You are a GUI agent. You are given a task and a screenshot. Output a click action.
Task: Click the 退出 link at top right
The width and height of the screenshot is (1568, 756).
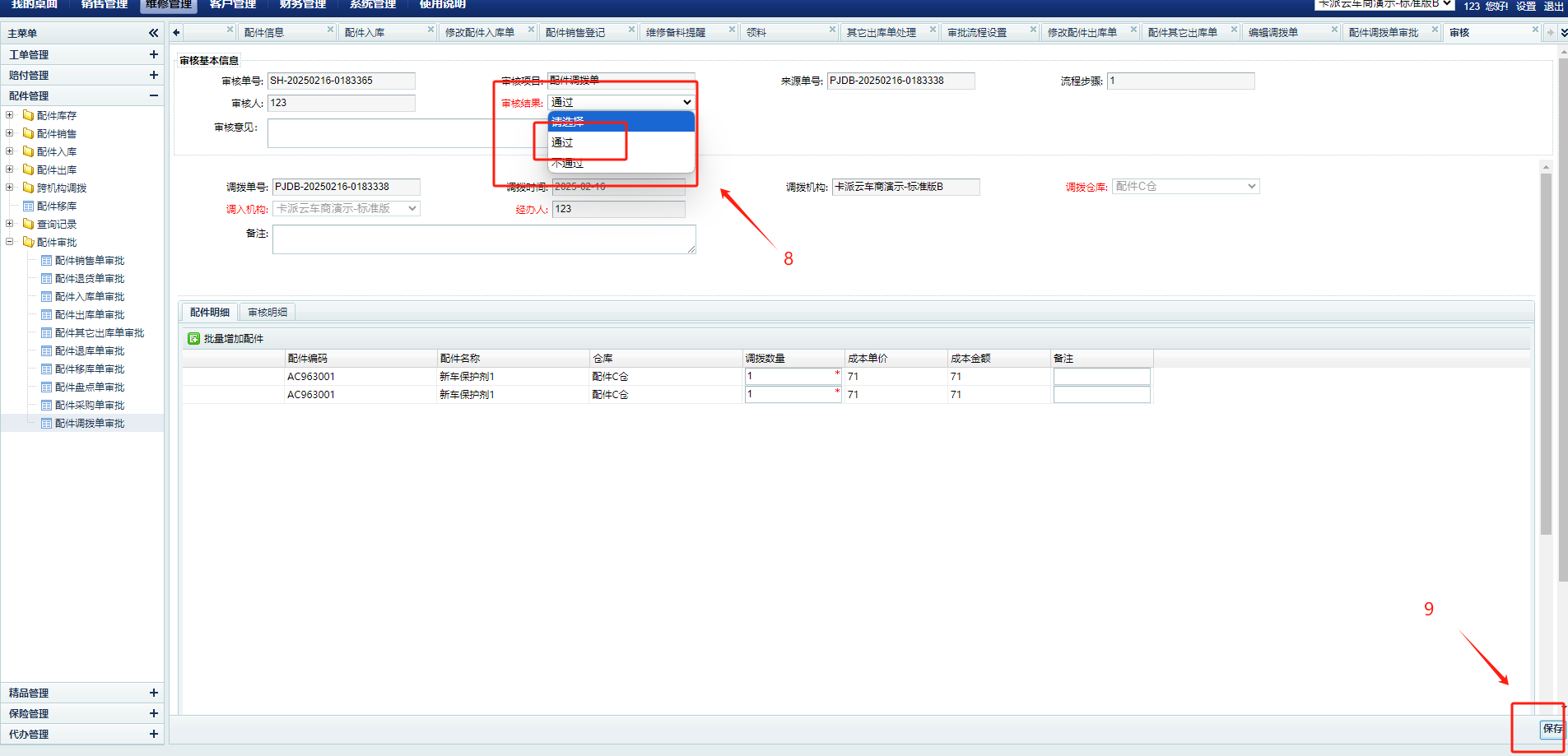coord(1553,6)
